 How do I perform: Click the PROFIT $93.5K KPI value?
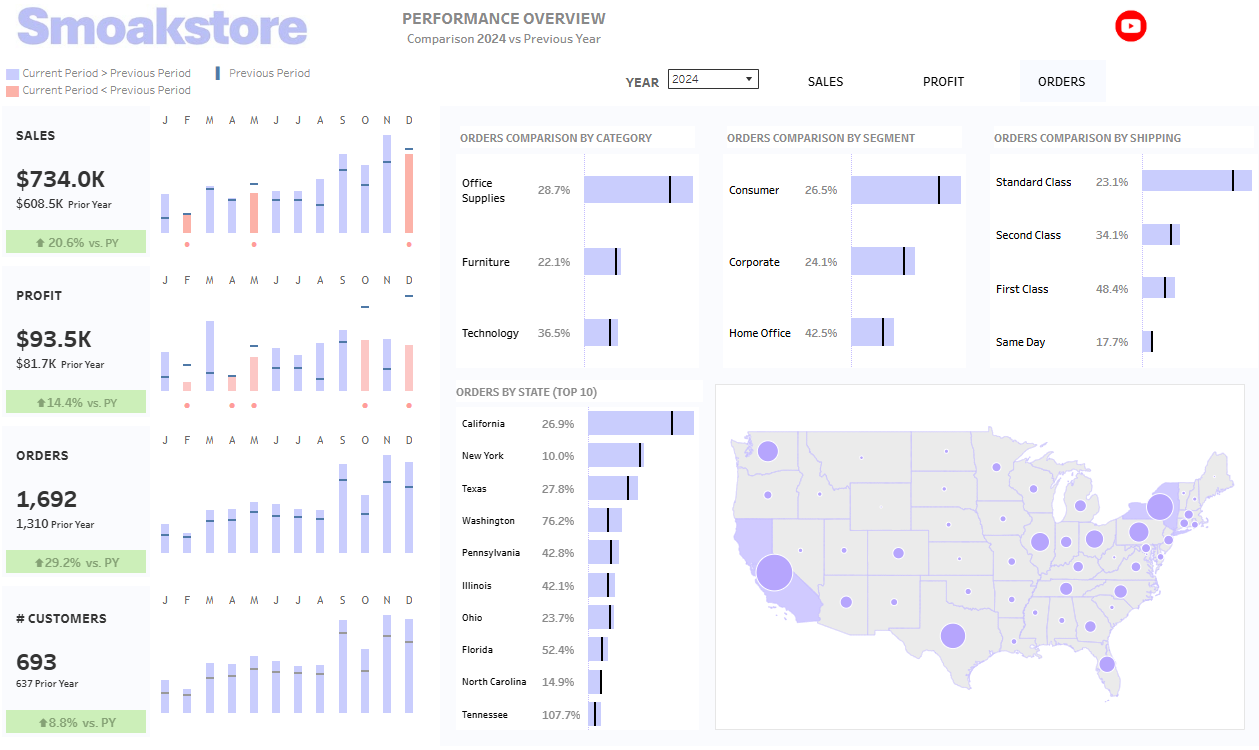coord(54,339)
